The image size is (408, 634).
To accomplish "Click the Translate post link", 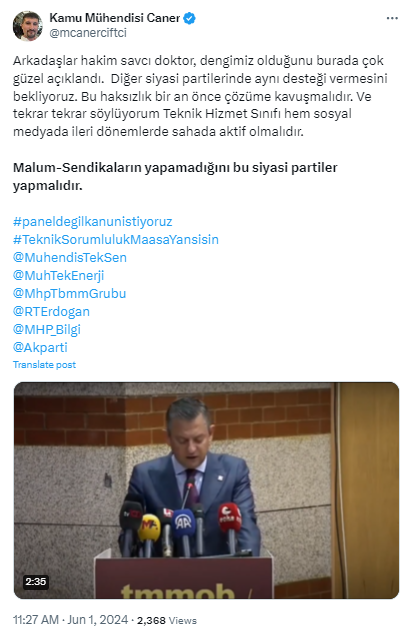I will pos(44,365).
